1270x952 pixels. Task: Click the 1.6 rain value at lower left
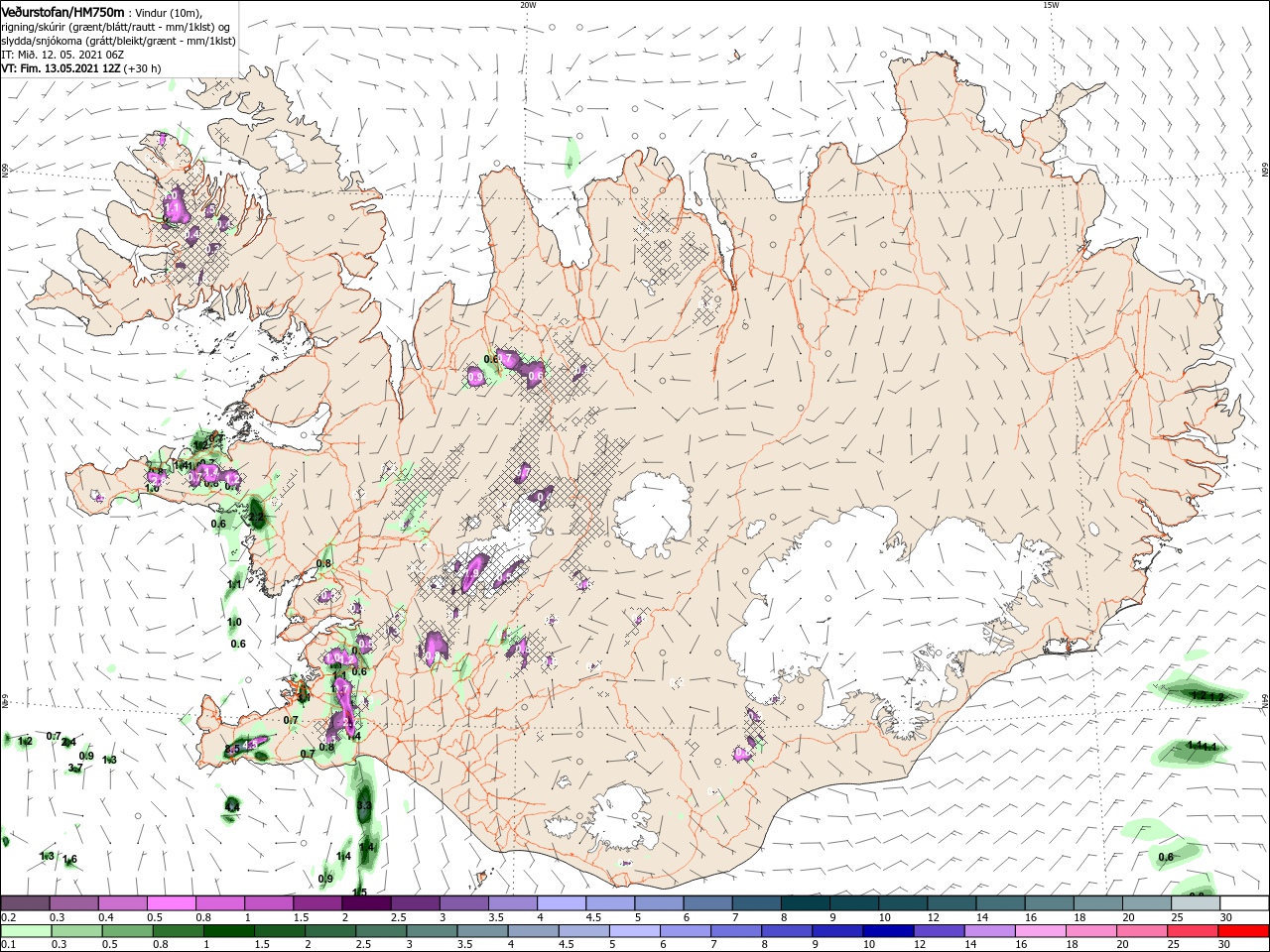point(70,860)
